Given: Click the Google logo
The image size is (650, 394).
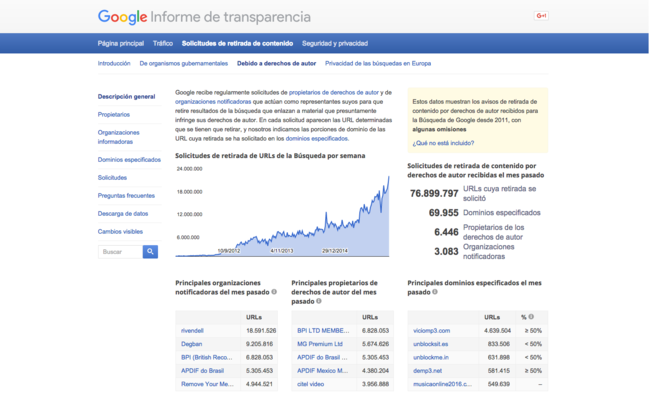Looking at the screenshot, I should point(122,17).
